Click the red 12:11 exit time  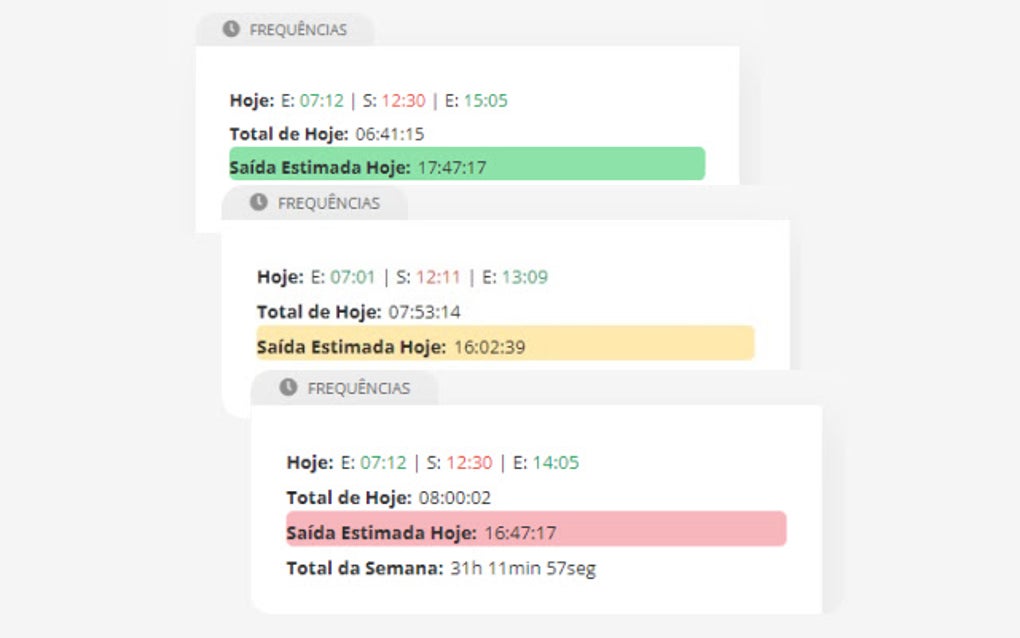pyautogui.click(x=438, y=277)
